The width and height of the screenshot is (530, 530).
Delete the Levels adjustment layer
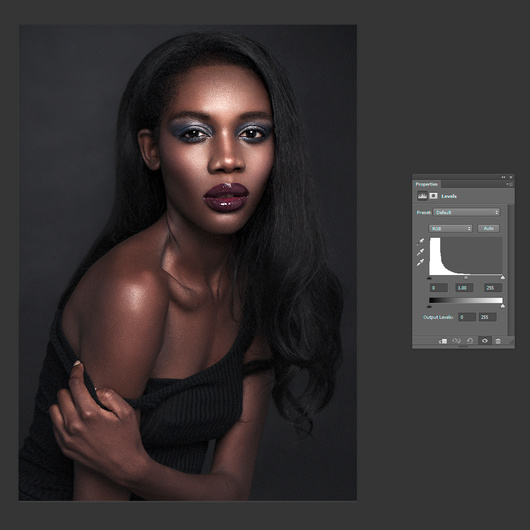(x=498, y=341)
